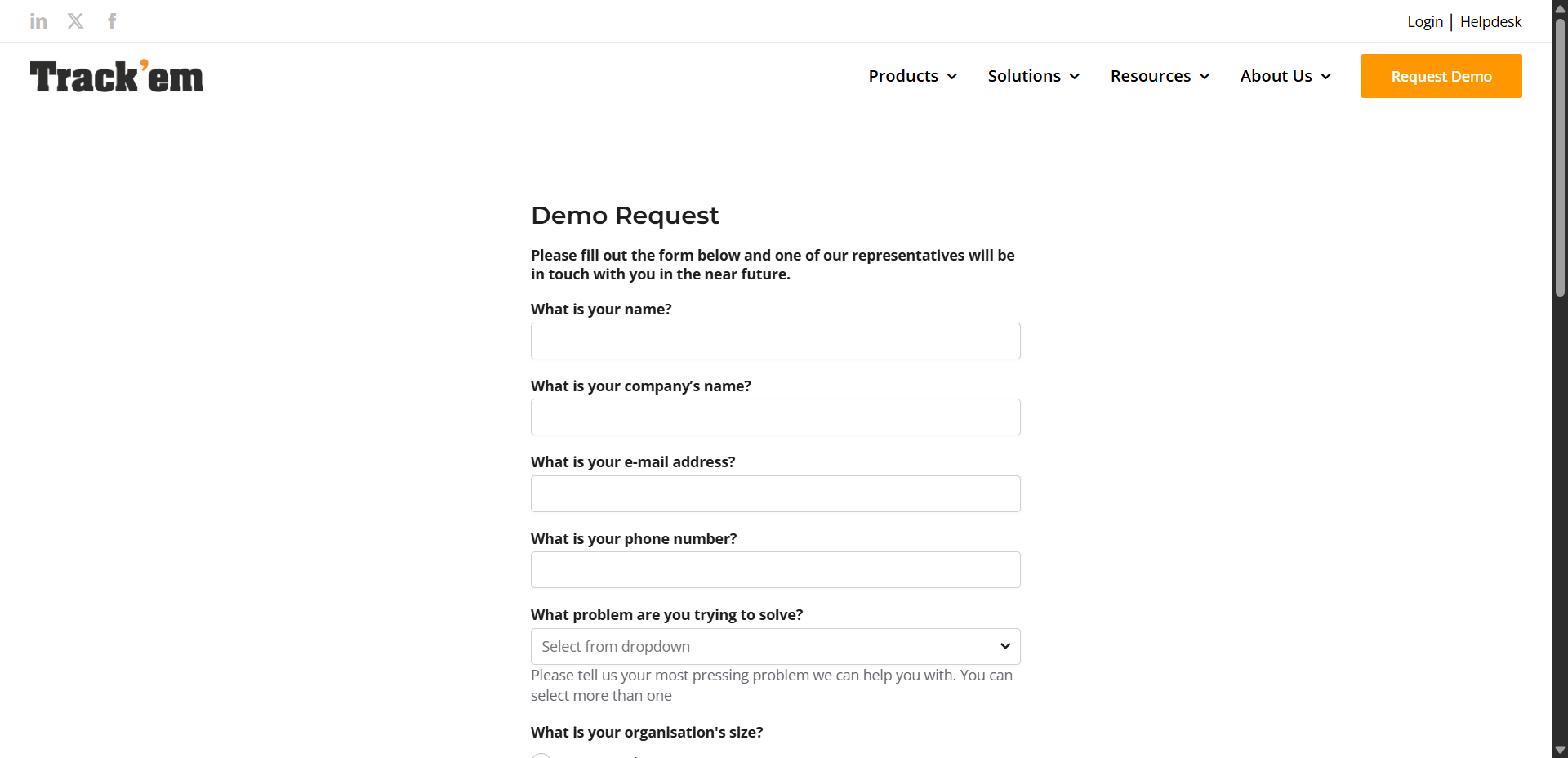1568x758 pixels.
Task: Open the Facebook social icon
Action: point(112,21)
